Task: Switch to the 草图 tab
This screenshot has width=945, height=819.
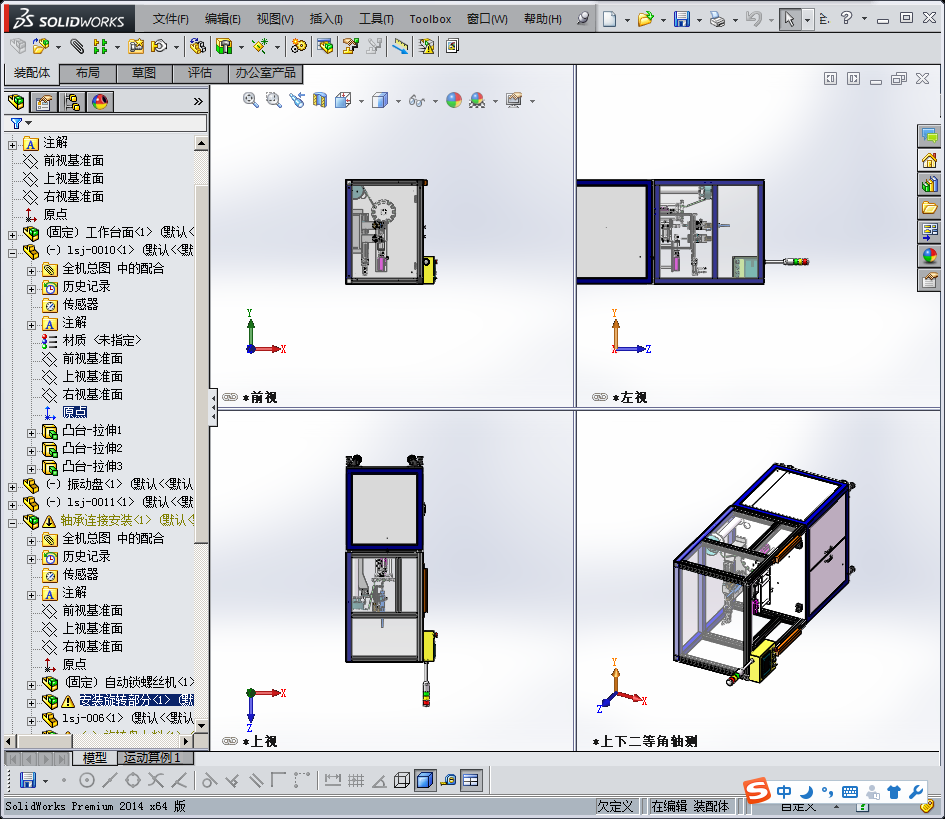Action: (x=144, y=73)
